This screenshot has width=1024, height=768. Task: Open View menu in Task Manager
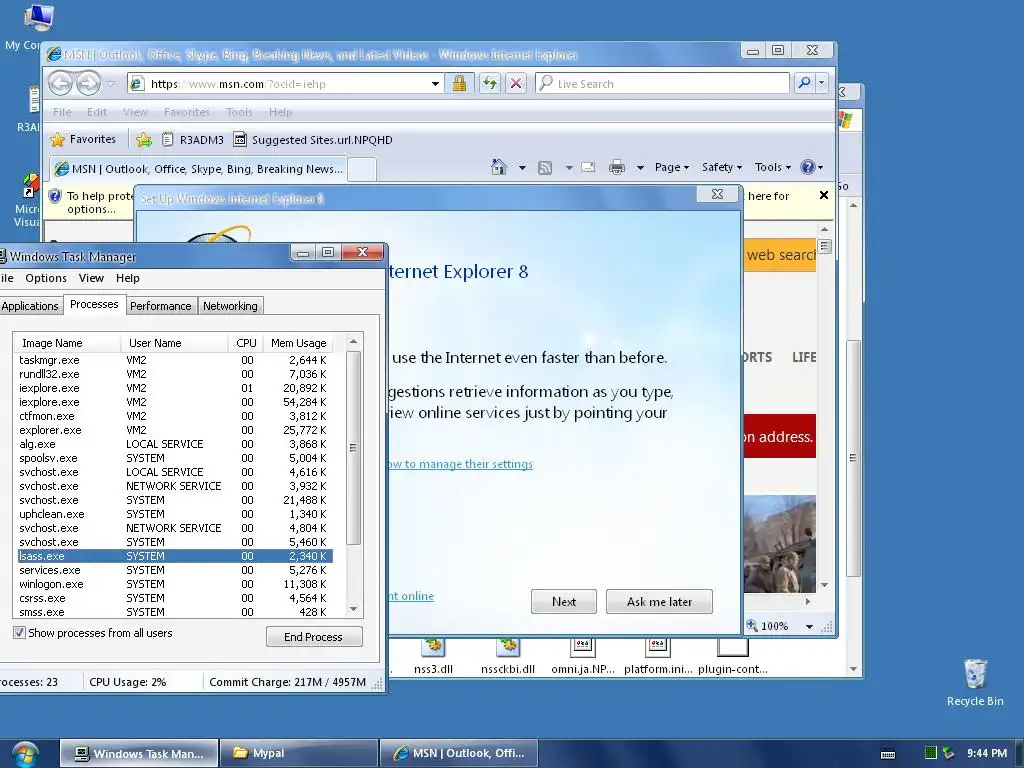click(x=91, y=278)
